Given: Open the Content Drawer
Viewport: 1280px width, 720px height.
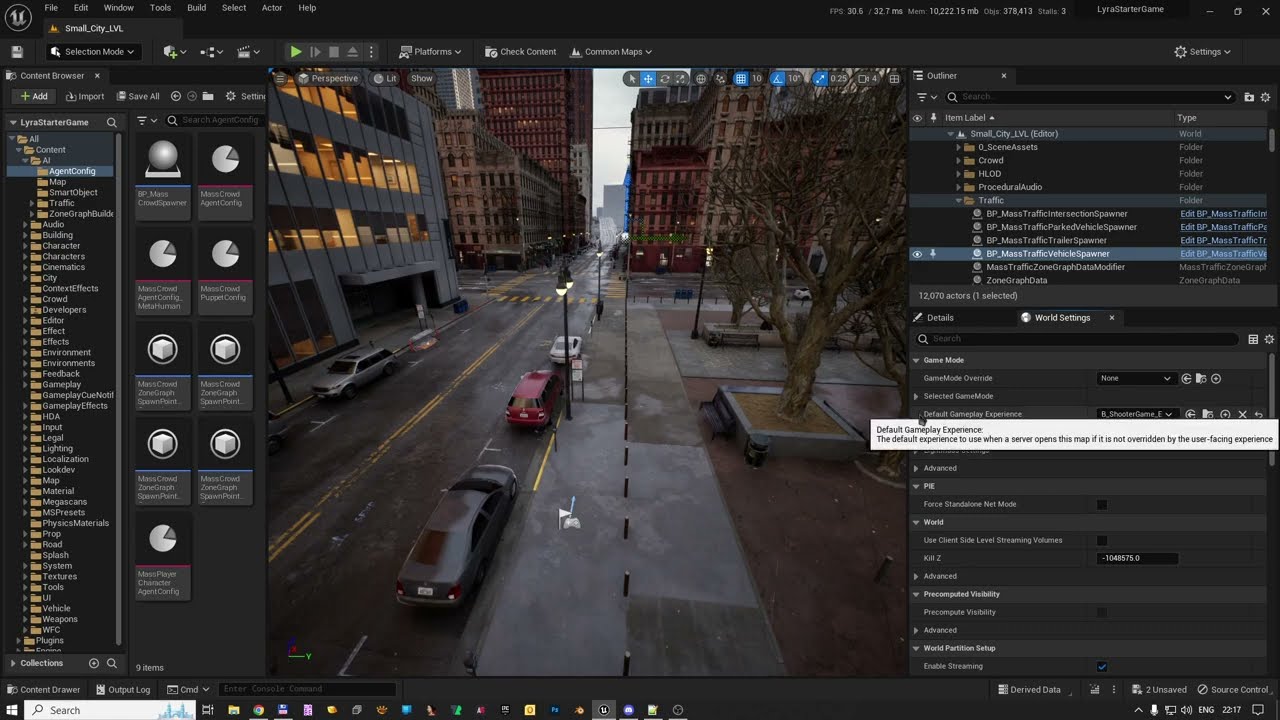Looking at the screenshot, I should point(43,689).
